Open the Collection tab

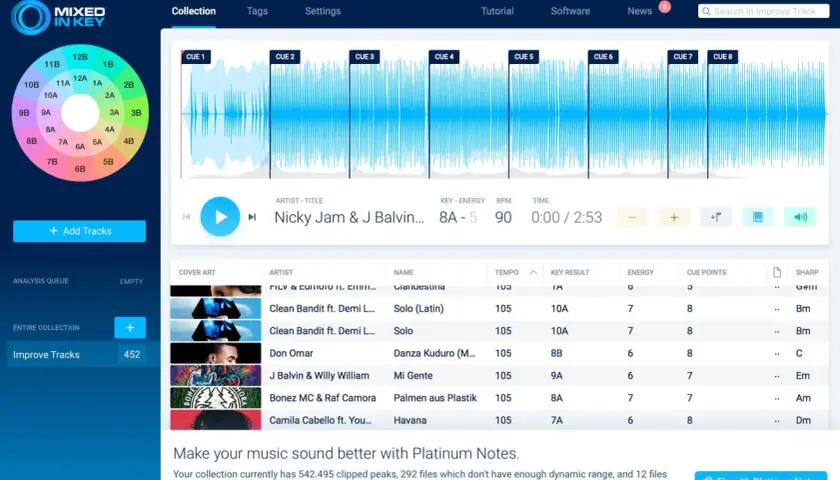coord(193,11)
